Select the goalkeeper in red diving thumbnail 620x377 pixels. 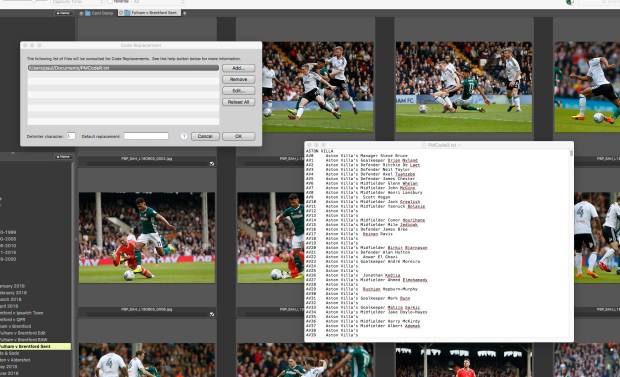point(147,237)
